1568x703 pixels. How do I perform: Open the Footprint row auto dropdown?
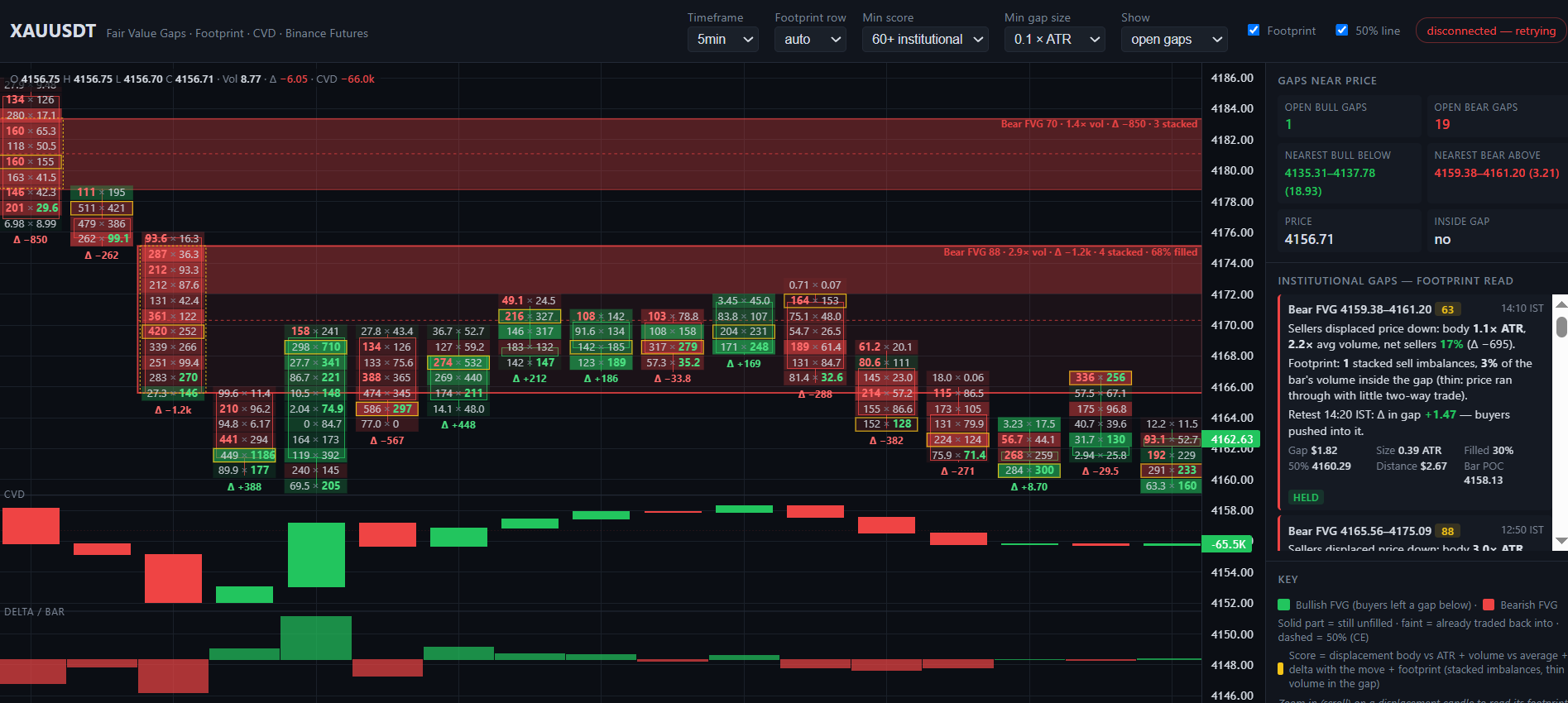[x=810, y=39]
